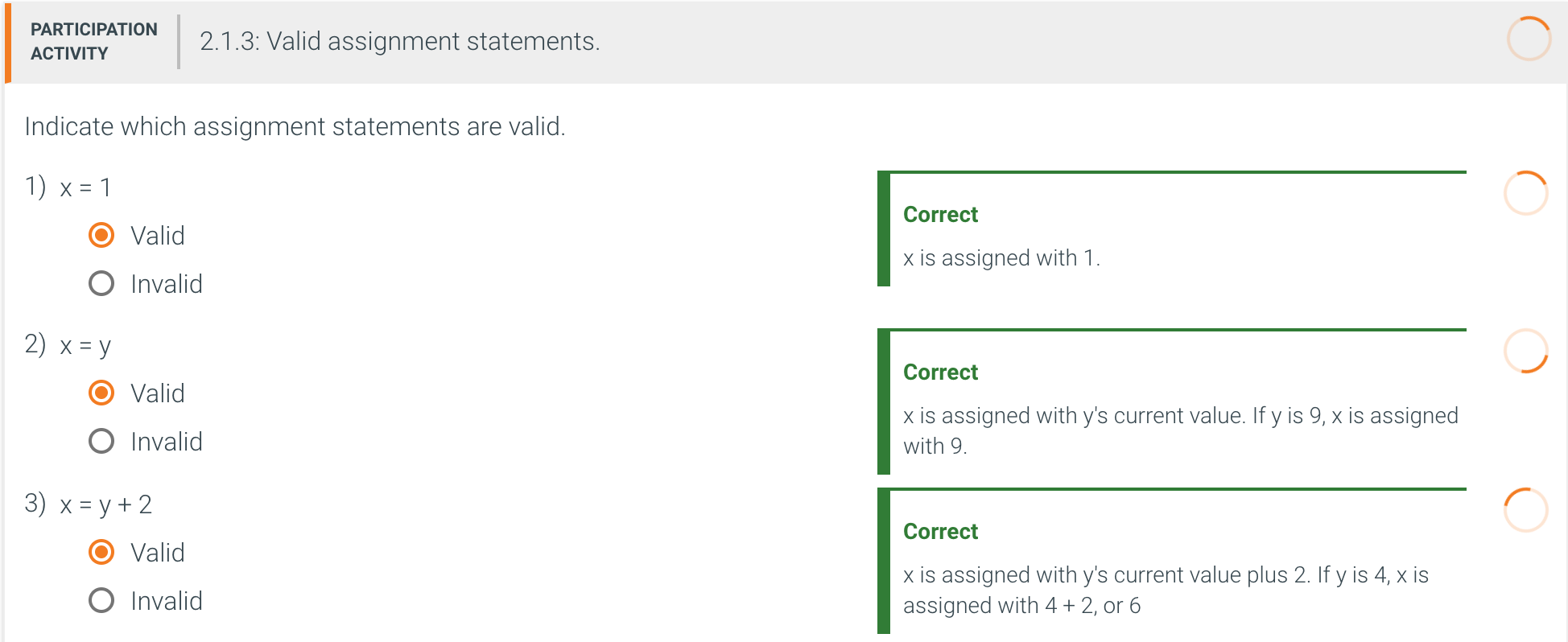This screenshot has width=1568, height=642.
Task: Click the 'x is assigned with 1' explanation
Action: pyautogui.click(x=1001, y=258)
